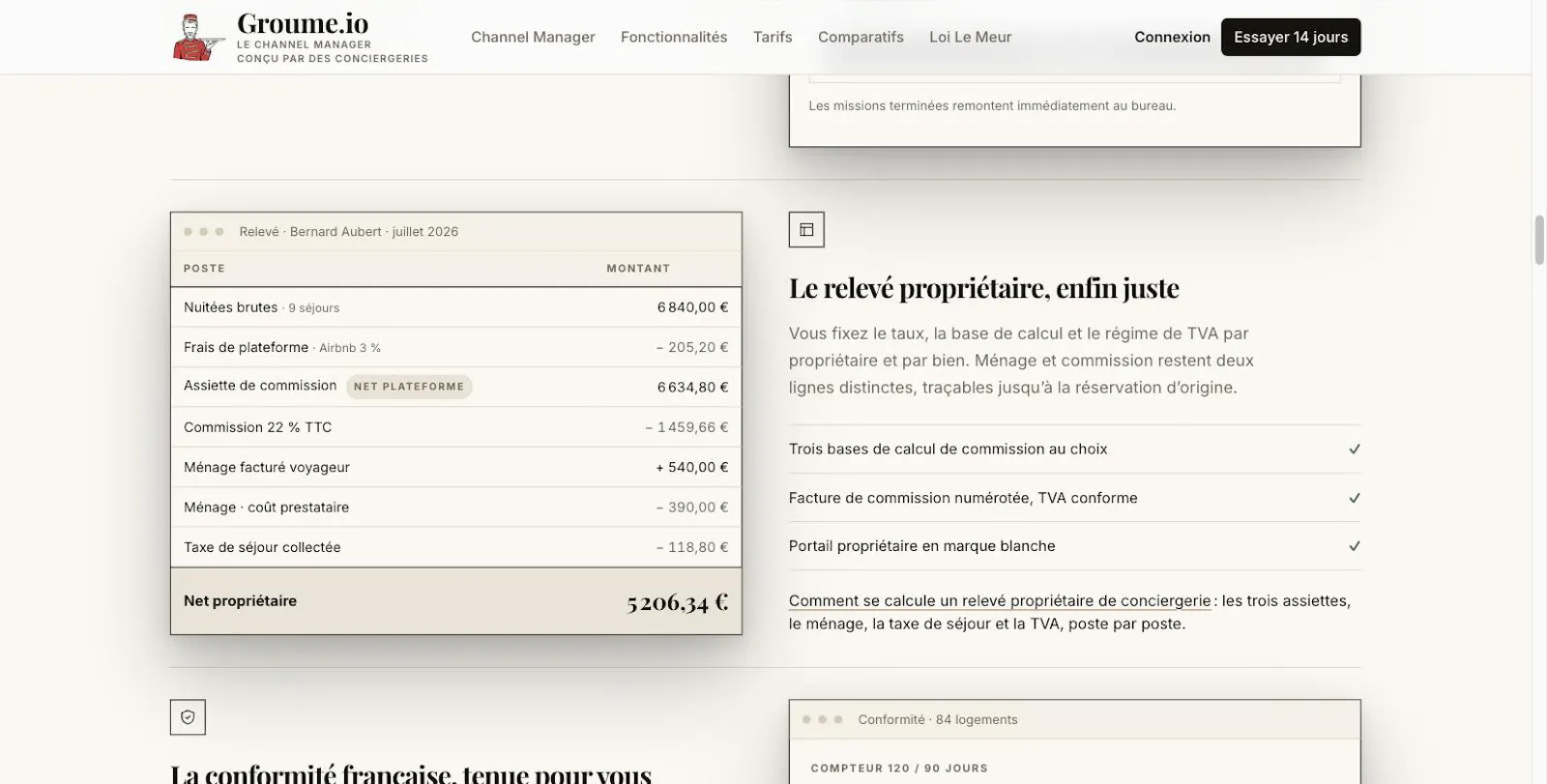The width and height of the screenshot is (1547, 784).
Task: Open the Fonctionnalités menu item
Action: click(x=674, y=37)
